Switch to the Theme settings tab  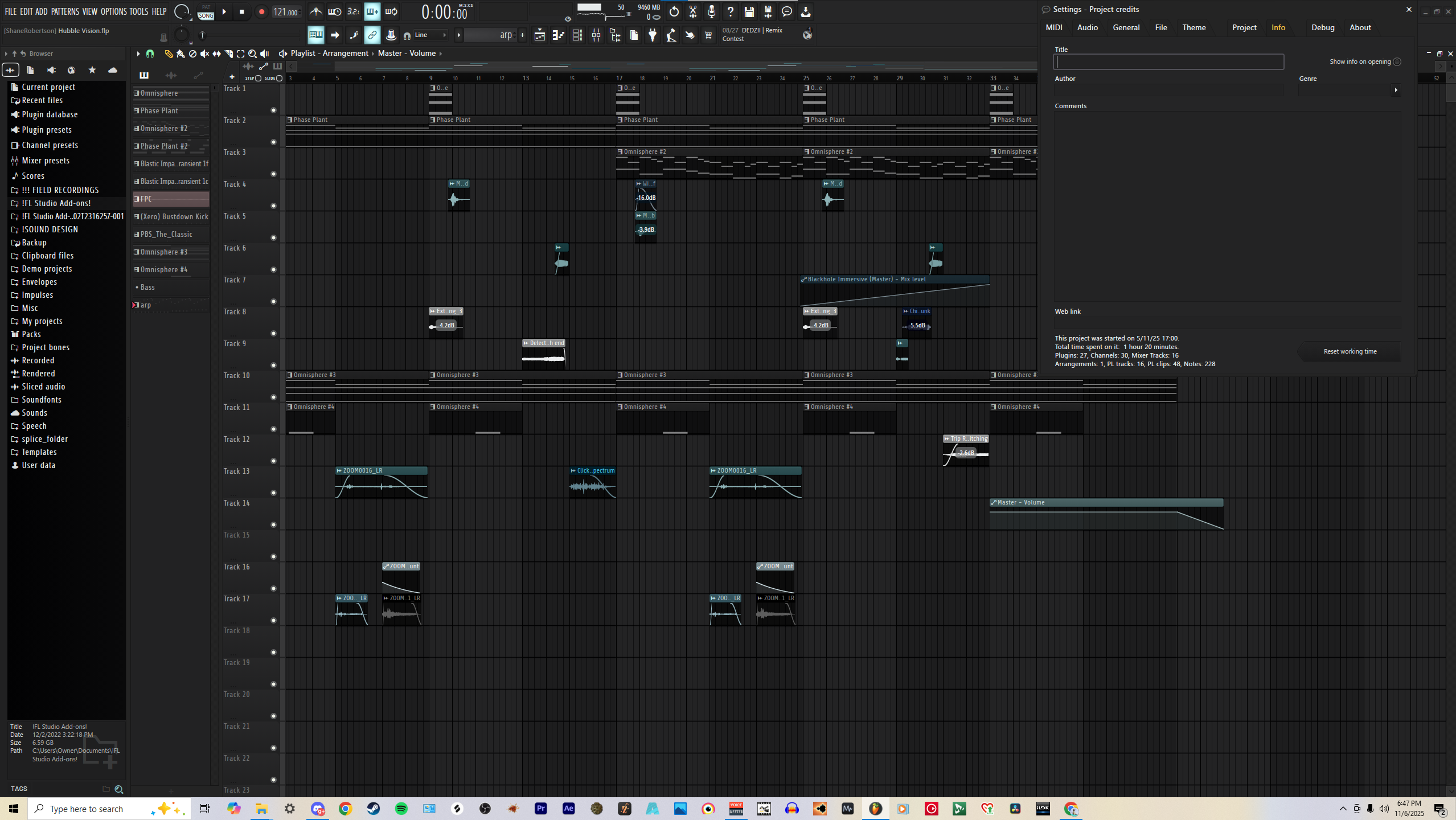coord(1193,27)
